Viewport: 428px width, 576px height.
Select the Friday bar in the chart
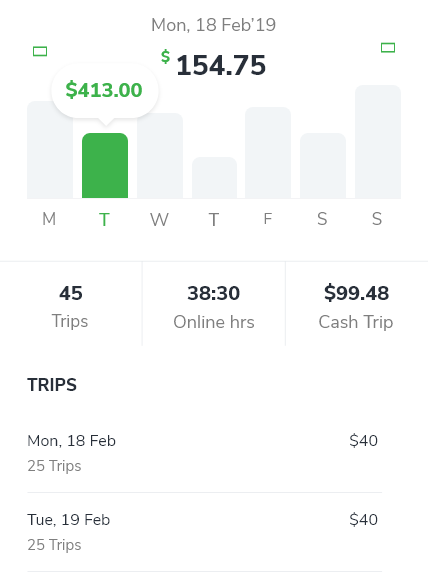click(268, 153)
